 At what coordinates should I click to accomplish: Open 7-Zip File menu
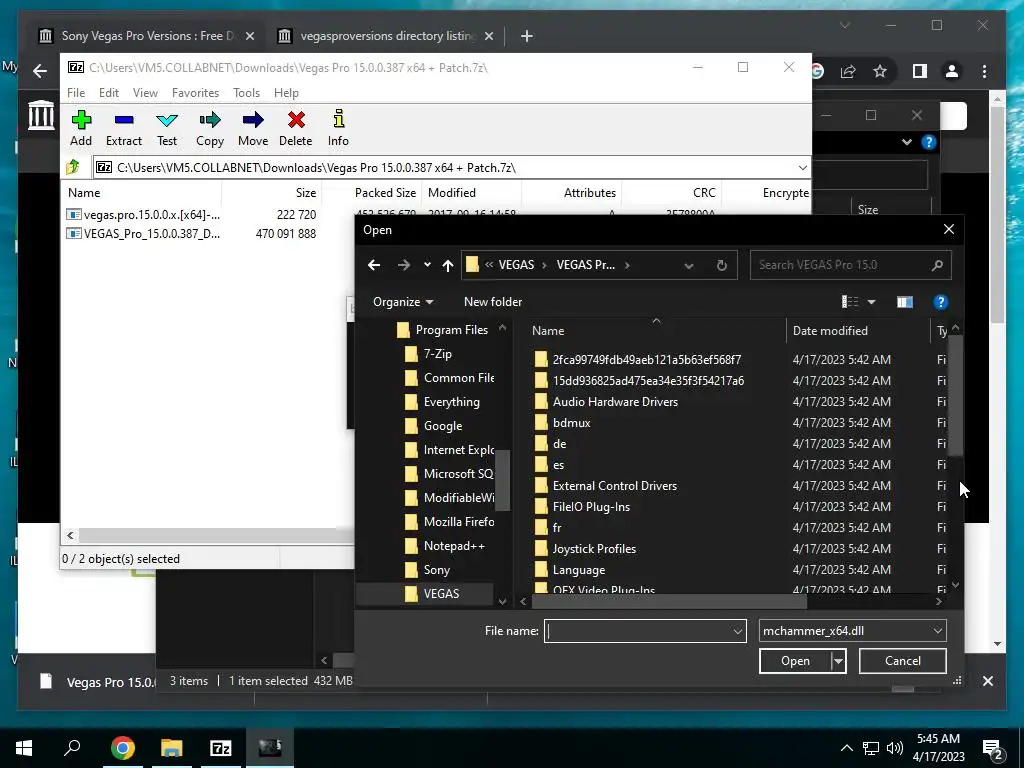(76, 93)
